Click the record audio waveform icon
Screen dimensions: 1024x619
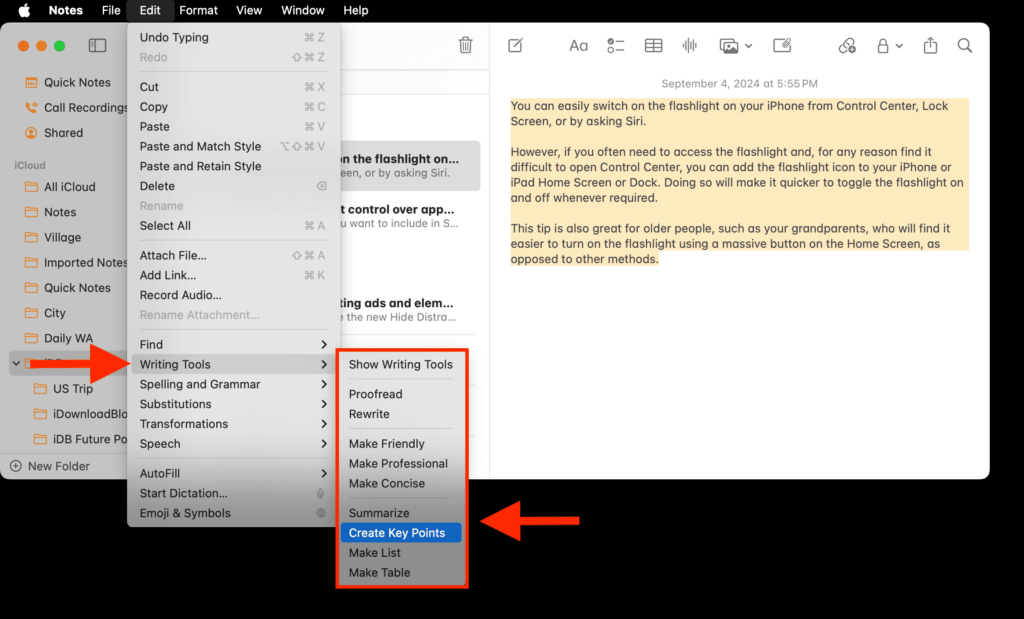(689, 45)
